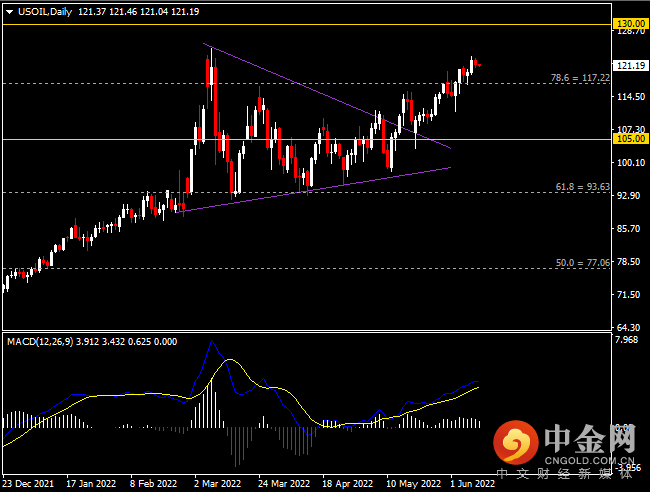Click the MACD(12,26,9) indicator label
Image resolution: width=650 pixels, height=492 pixels.
40,342
